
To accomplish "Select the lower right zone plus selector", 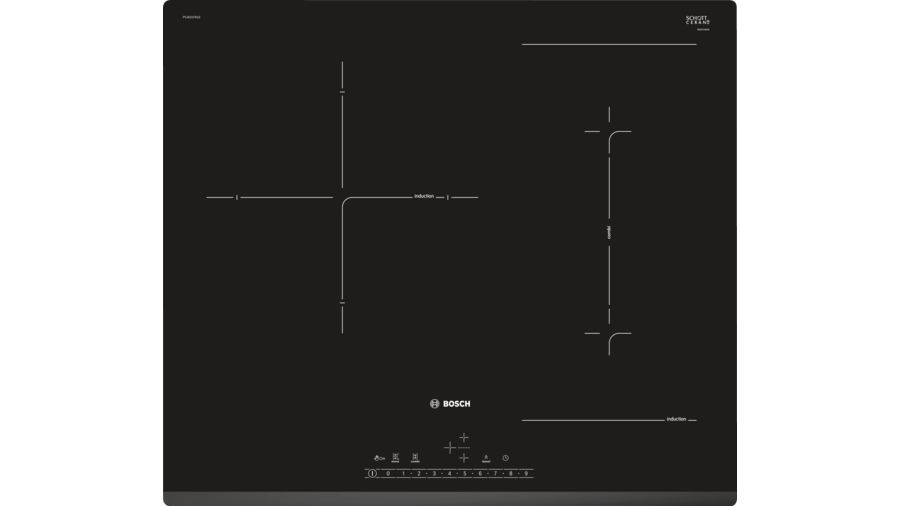I will tap(464, 456).
